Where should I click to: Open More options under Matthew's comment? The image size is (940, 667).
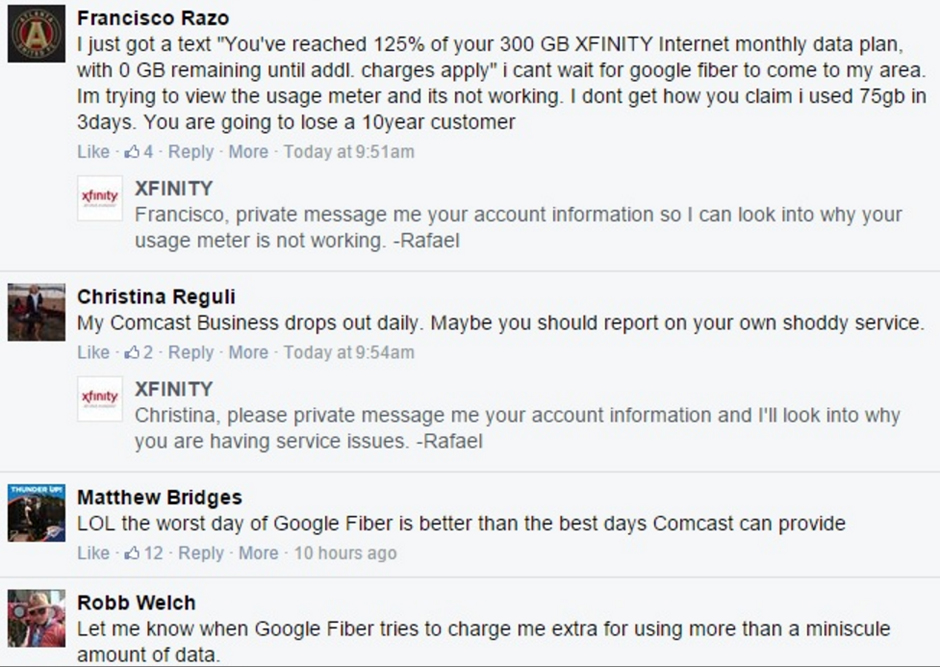pos(258,553)
